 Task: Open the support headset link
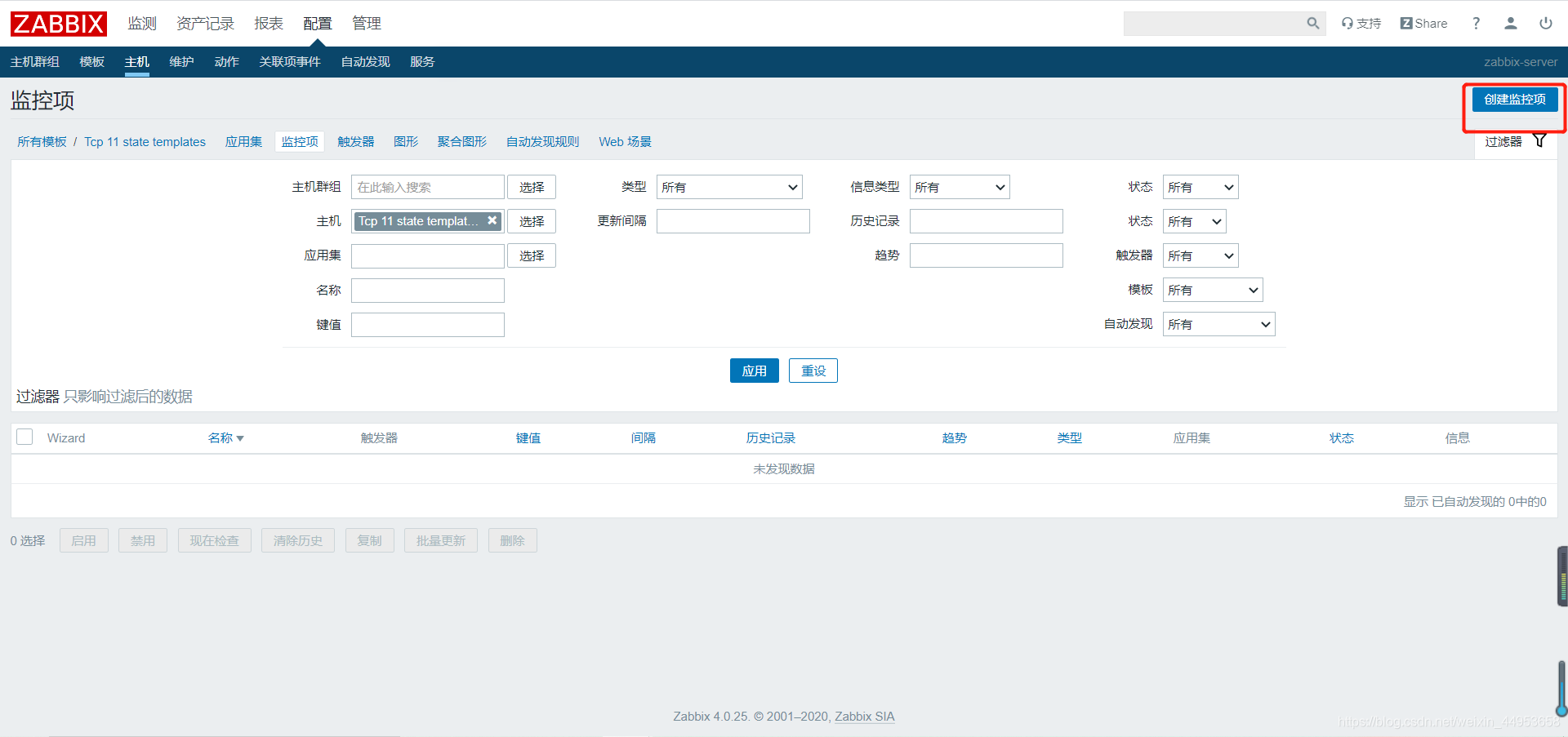point(1361,24)
